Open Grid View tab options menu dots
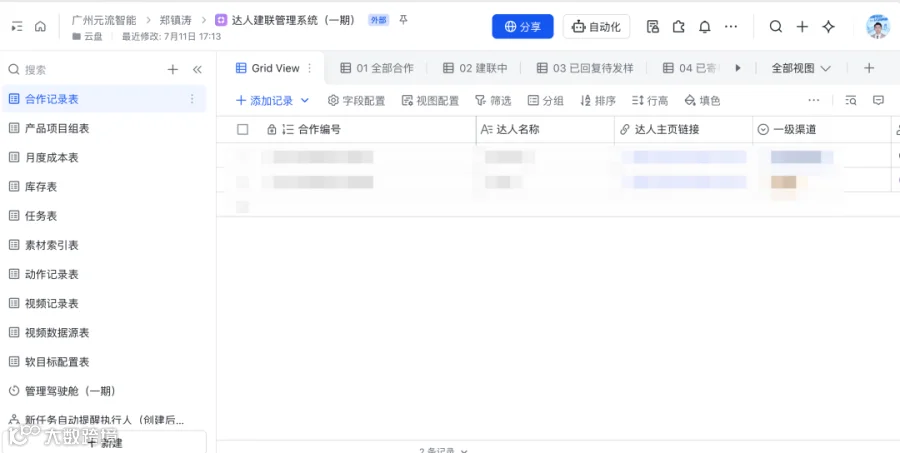 310,68
